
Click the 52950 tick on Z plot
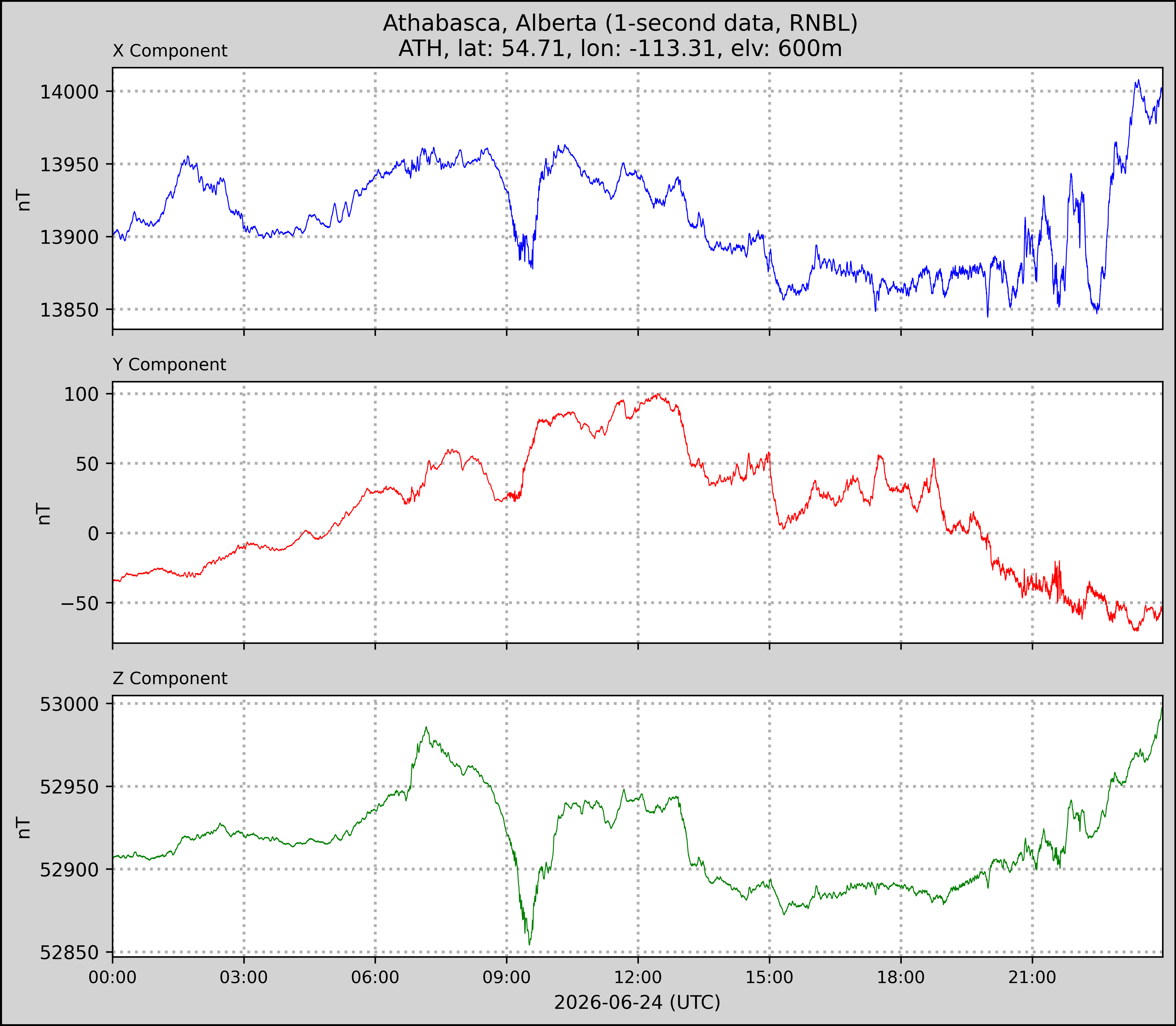[x=69, y=787]
